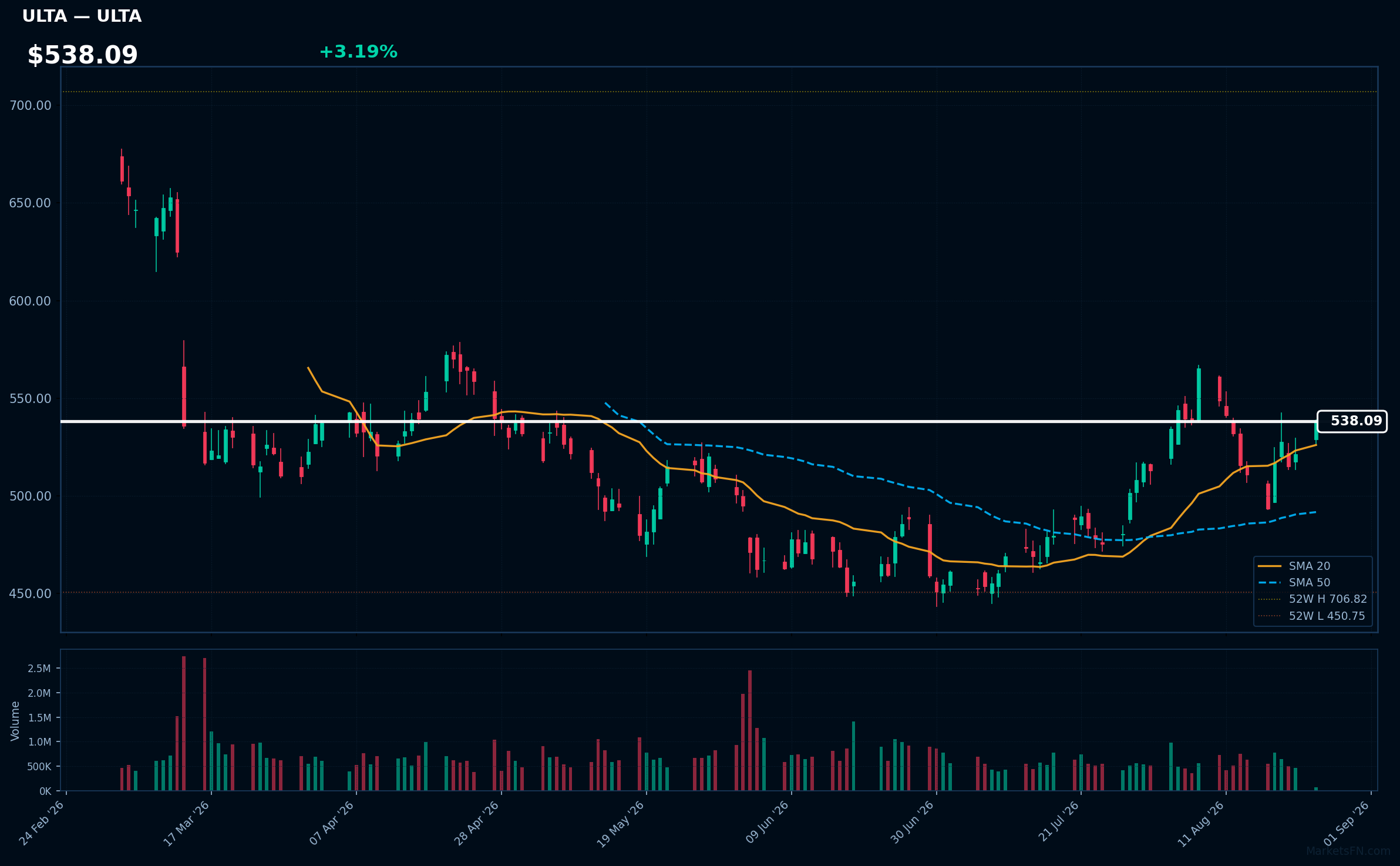Image resolution: width=1400 pixels, height=866 pixels.
Task: Click the +3.19% change value
Action: [x=358, y=52]
